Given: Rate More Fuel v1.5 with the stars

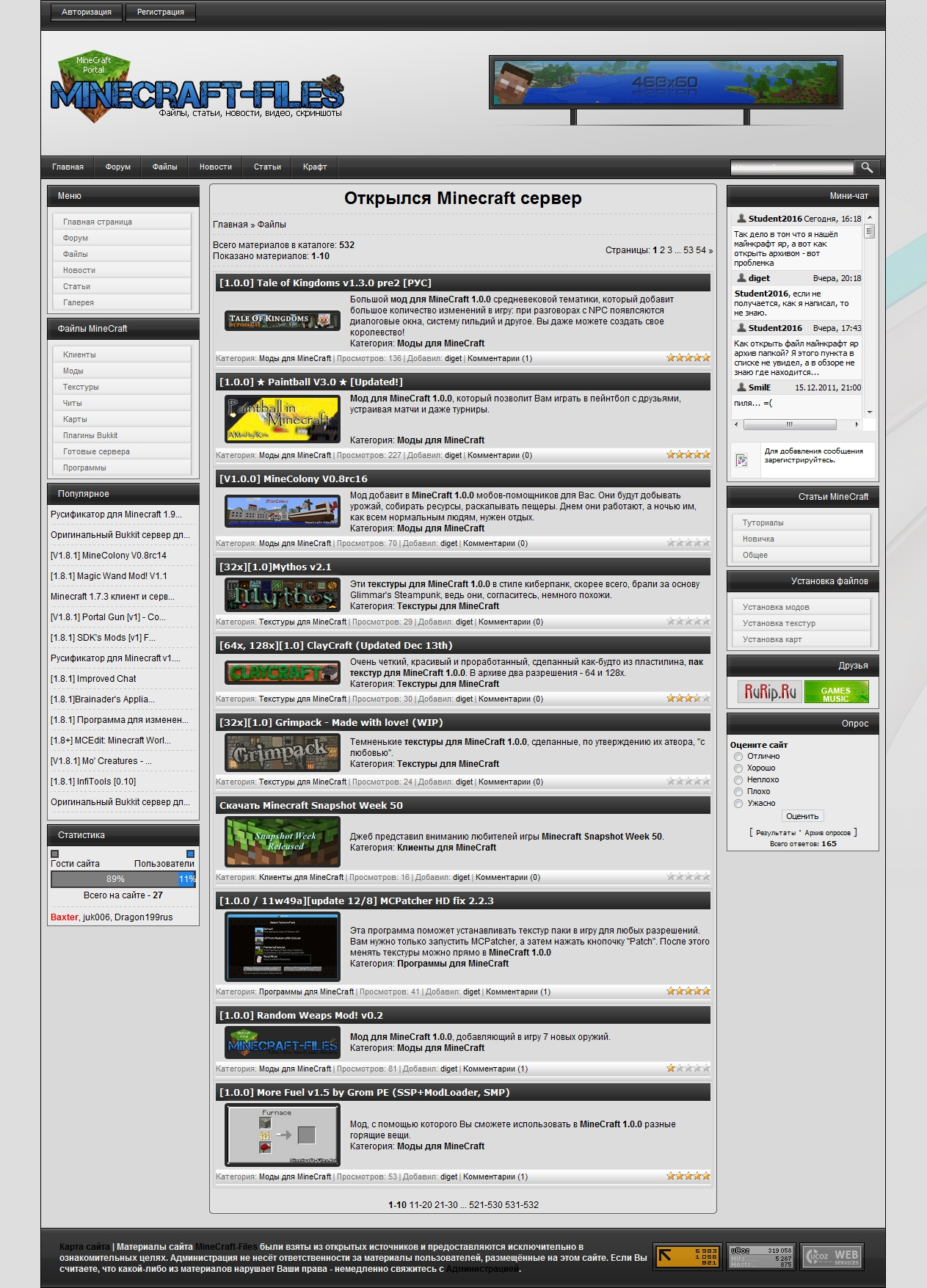Looking at the screenshot, I should coord(688,1176).
